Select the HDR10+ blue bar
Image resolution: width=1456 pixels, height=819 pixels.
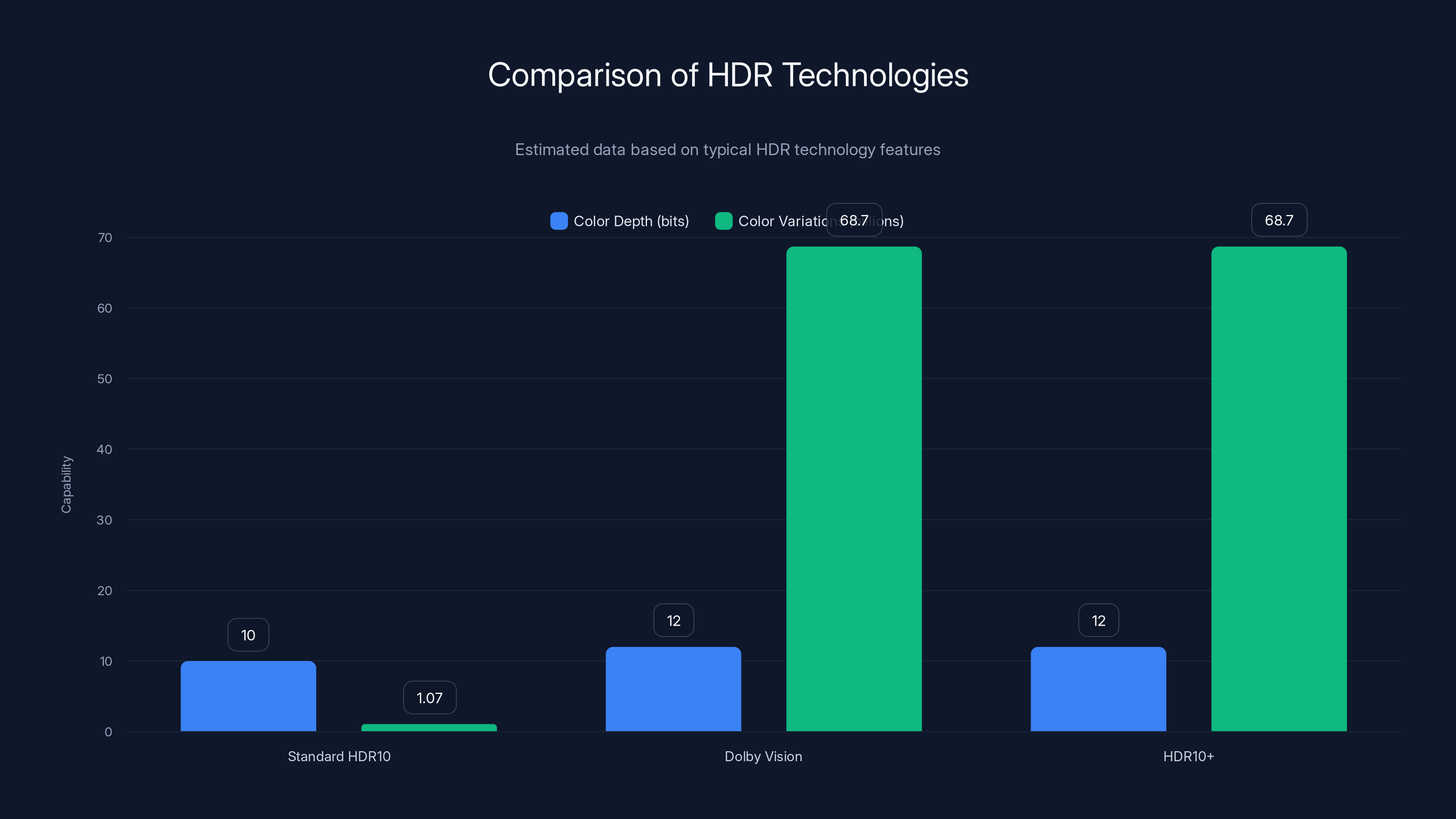coord(1098,690)
